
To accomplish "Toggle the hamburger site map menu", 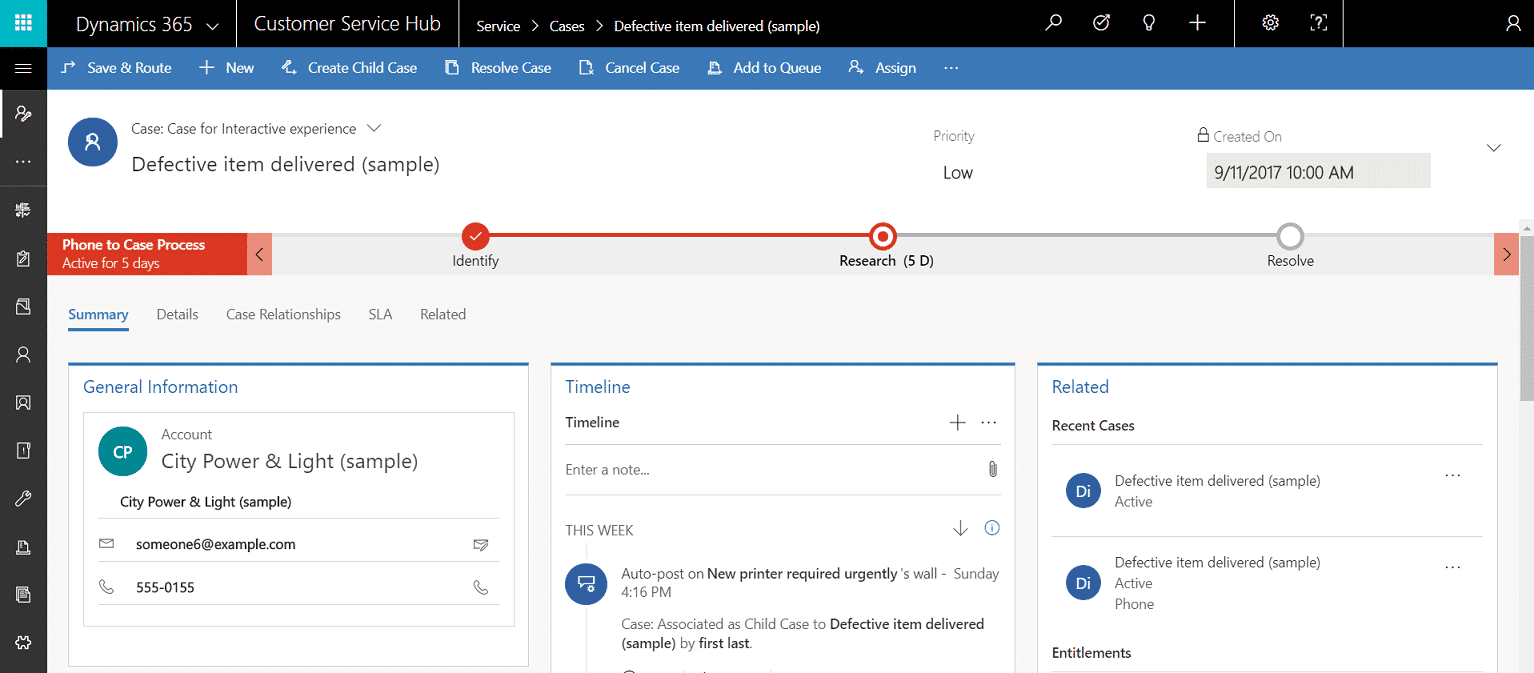I will 23,68.
